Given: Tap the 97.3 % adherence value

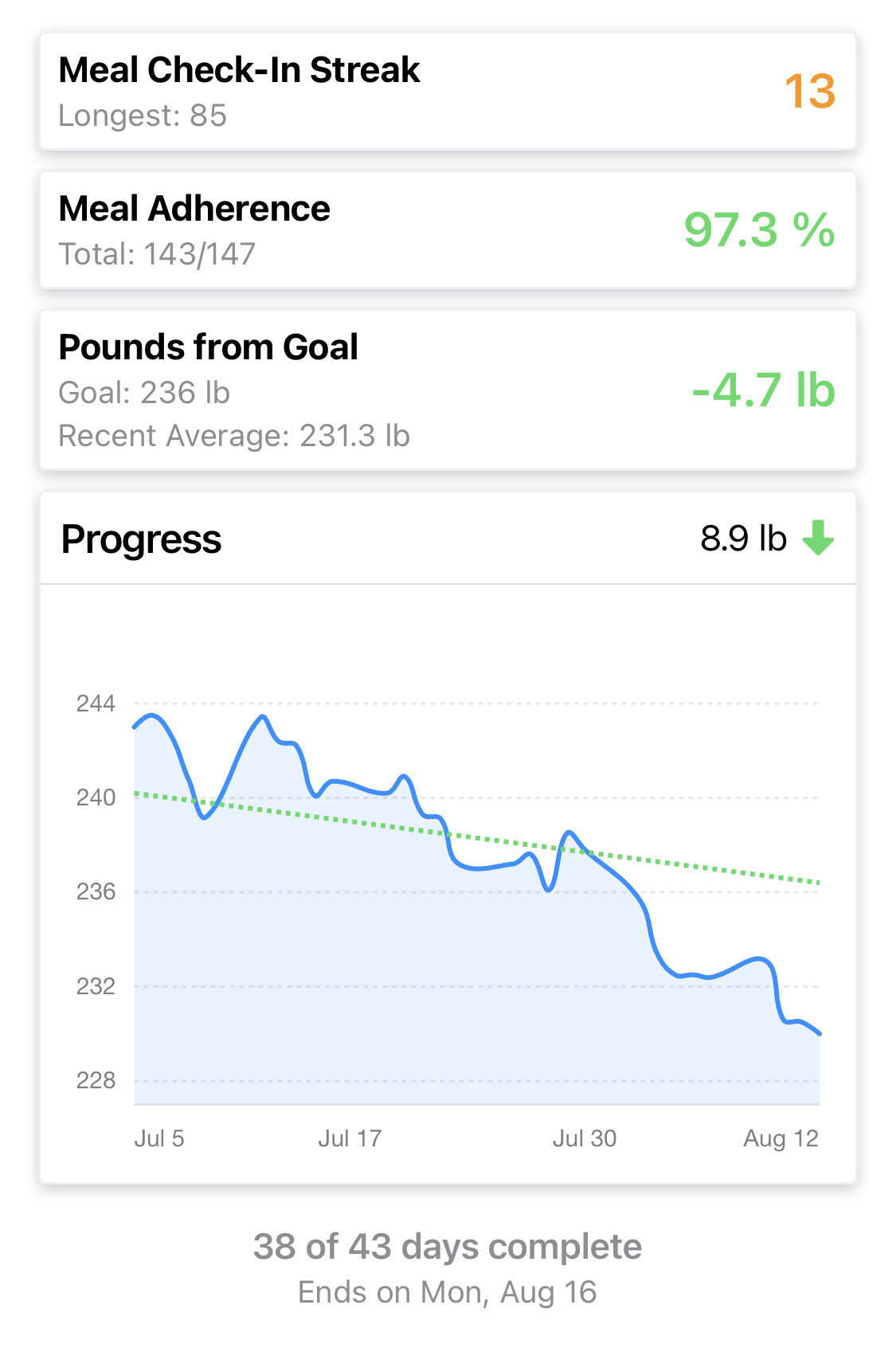Looking at the screenshot, I should [x=759, y=230].
